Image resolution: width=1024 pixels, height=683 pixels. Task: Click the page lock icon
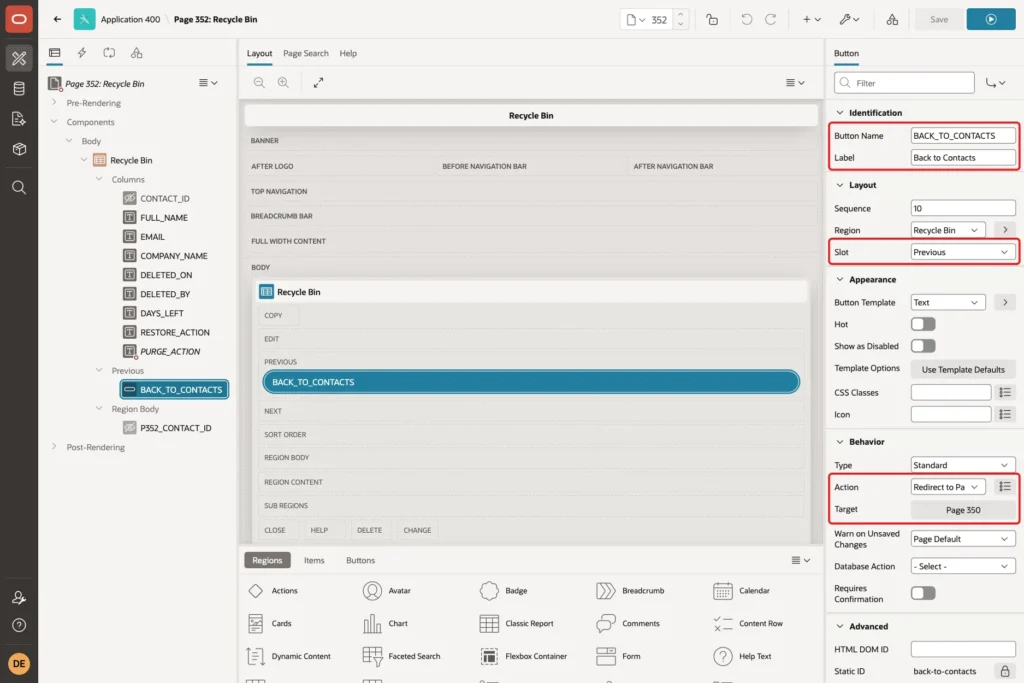[x=712, y=20]
